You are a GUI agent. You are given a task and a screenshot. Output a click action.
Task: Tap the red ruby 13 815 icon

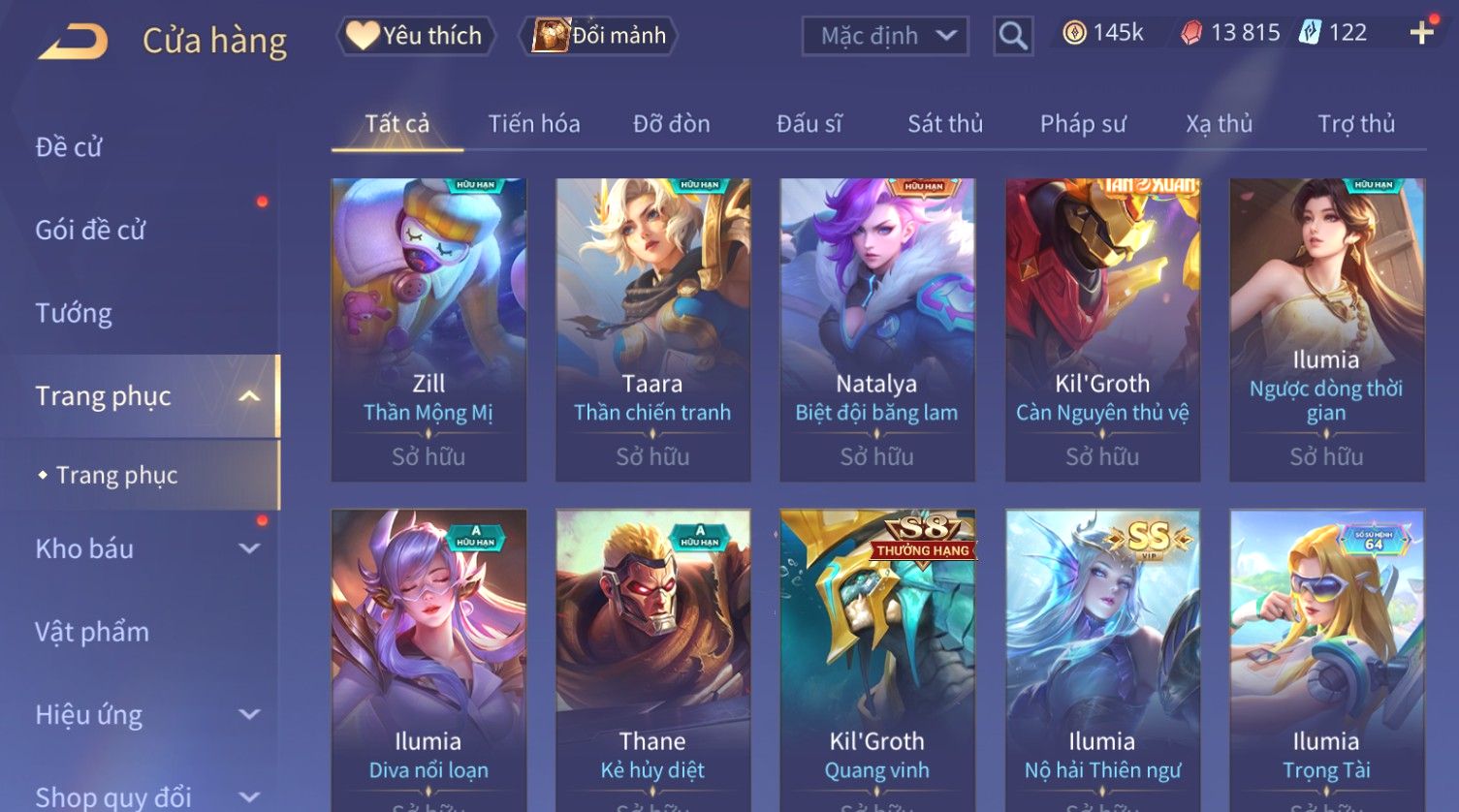[x=1191, y=33]
